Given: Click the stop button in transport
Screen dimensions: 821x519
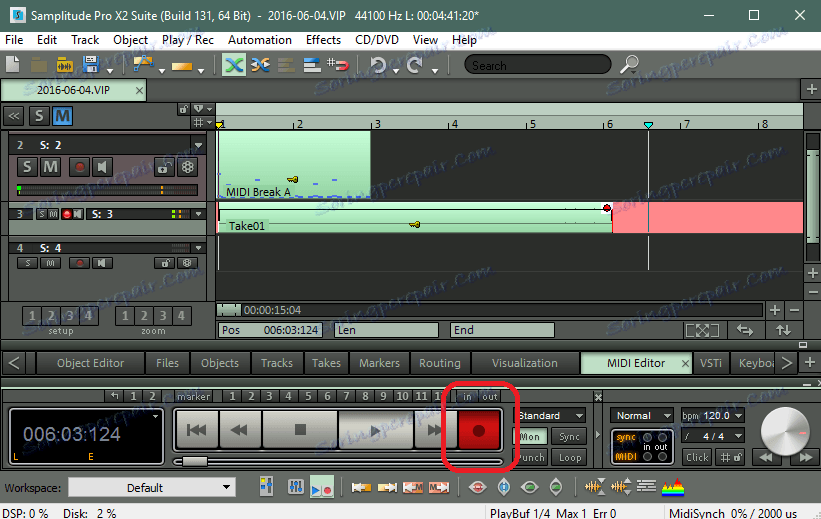Looking at the screenshot, I should click(x=300, y=430).
